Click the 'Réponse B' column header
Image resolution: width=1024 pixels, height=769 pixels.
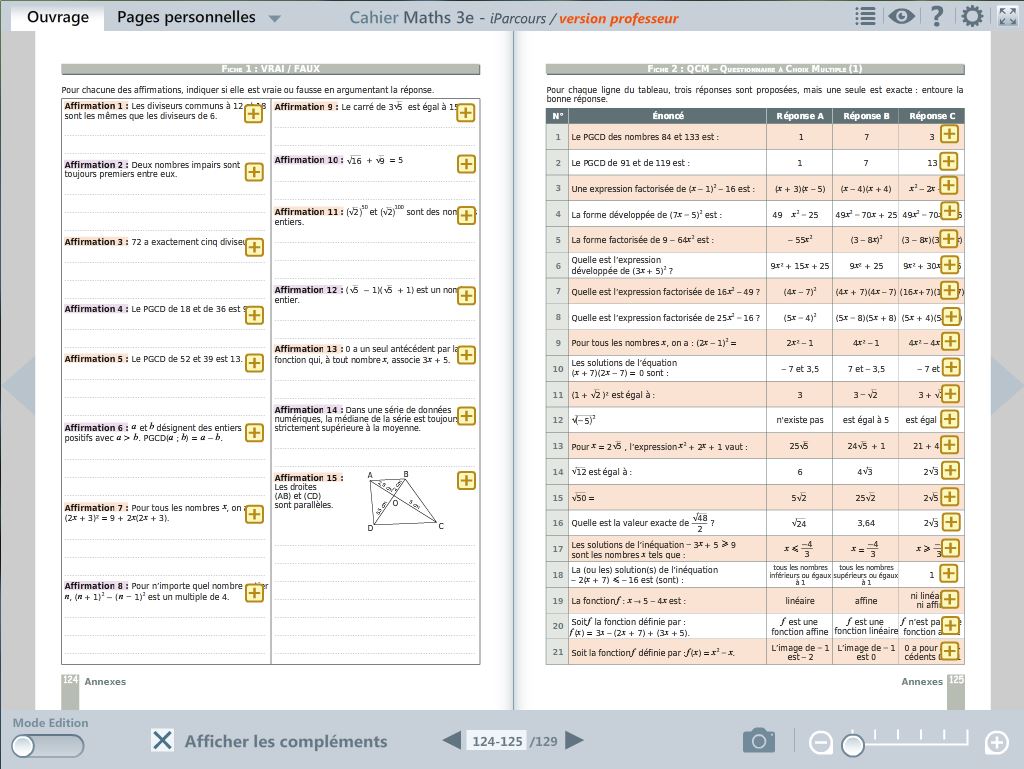coord(866,116)
